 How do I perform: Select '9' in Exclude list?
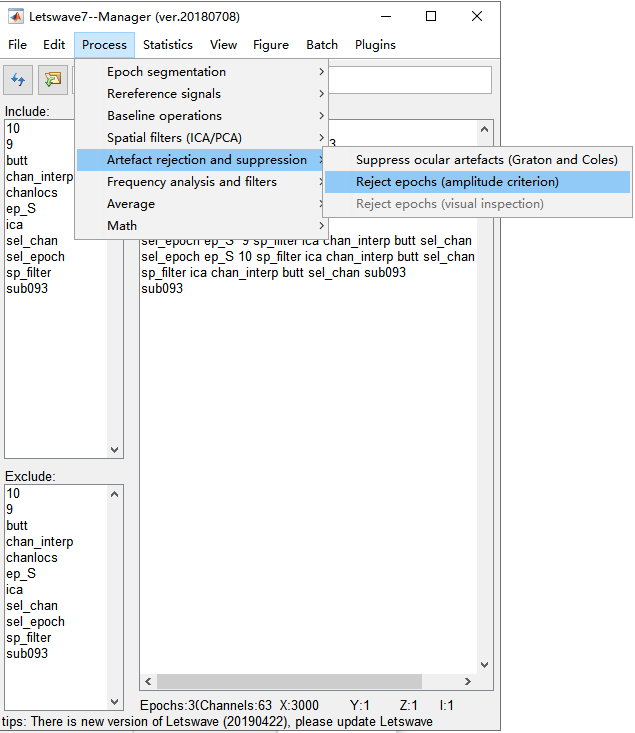[x=9, y=510]
